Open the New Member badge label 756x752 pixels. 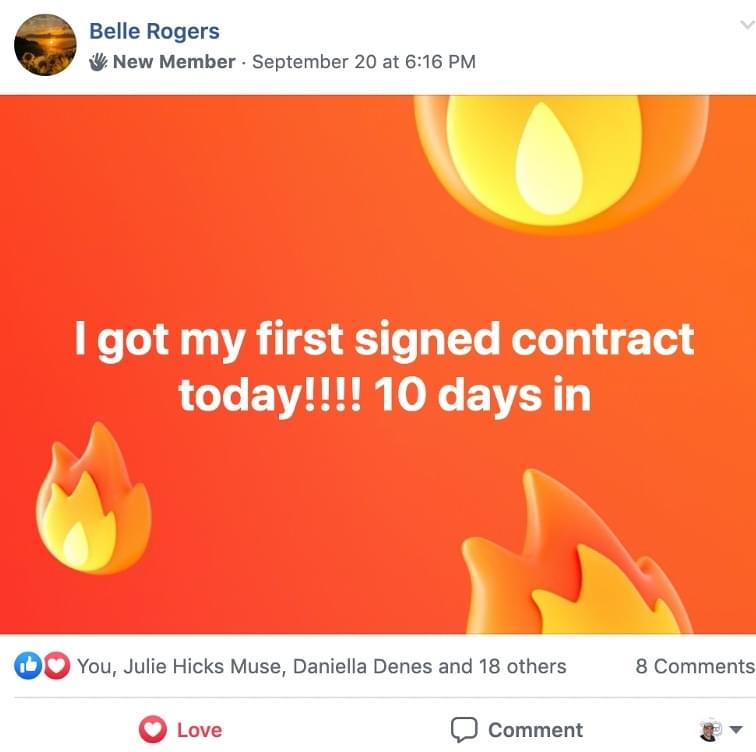pos(174,62)
